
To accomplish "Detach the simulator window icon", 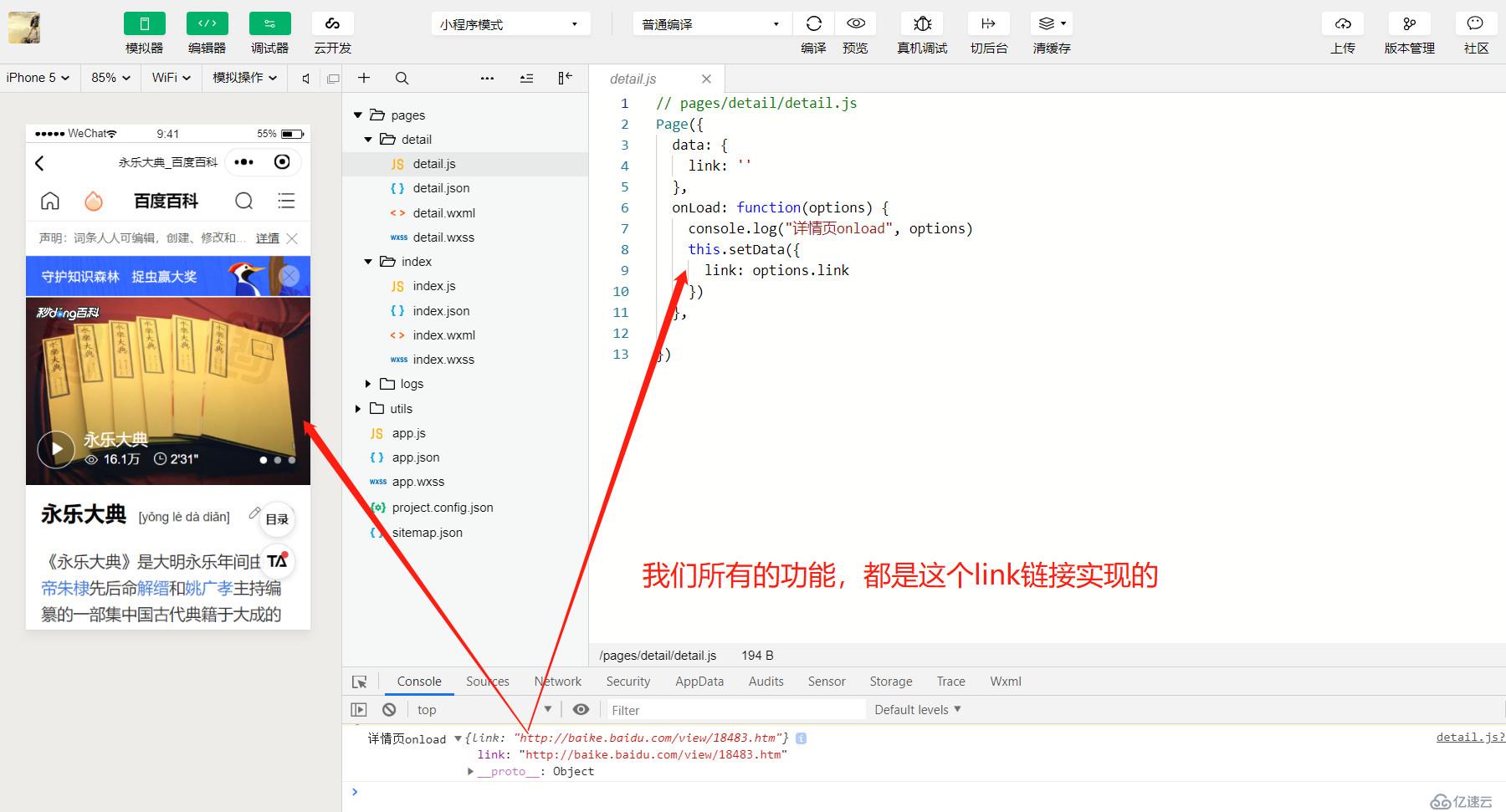I will [x=333, y=79].
